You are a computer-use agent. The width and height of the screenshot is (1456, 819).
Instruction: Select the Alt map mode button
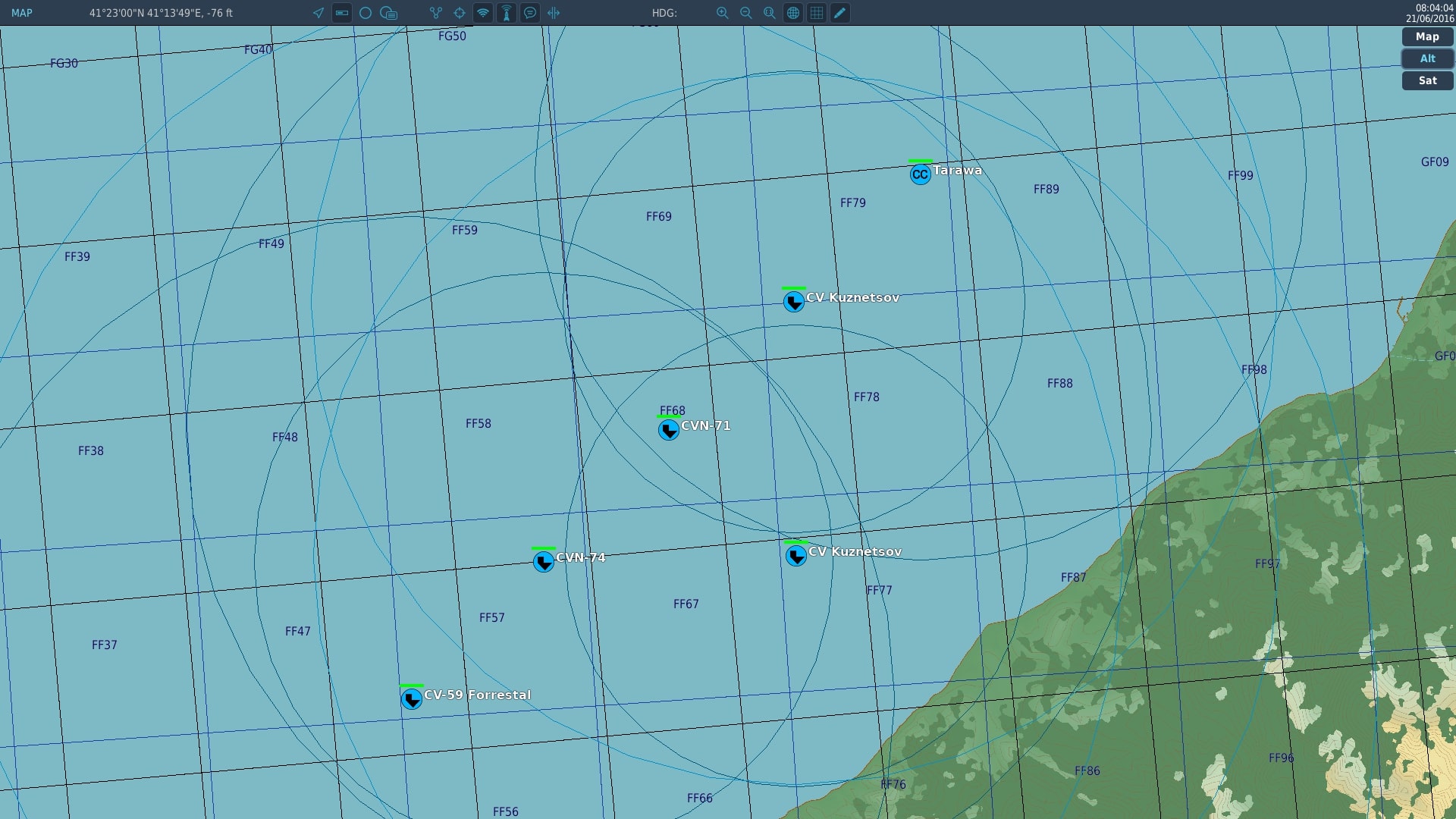(x=1427, y=58)
